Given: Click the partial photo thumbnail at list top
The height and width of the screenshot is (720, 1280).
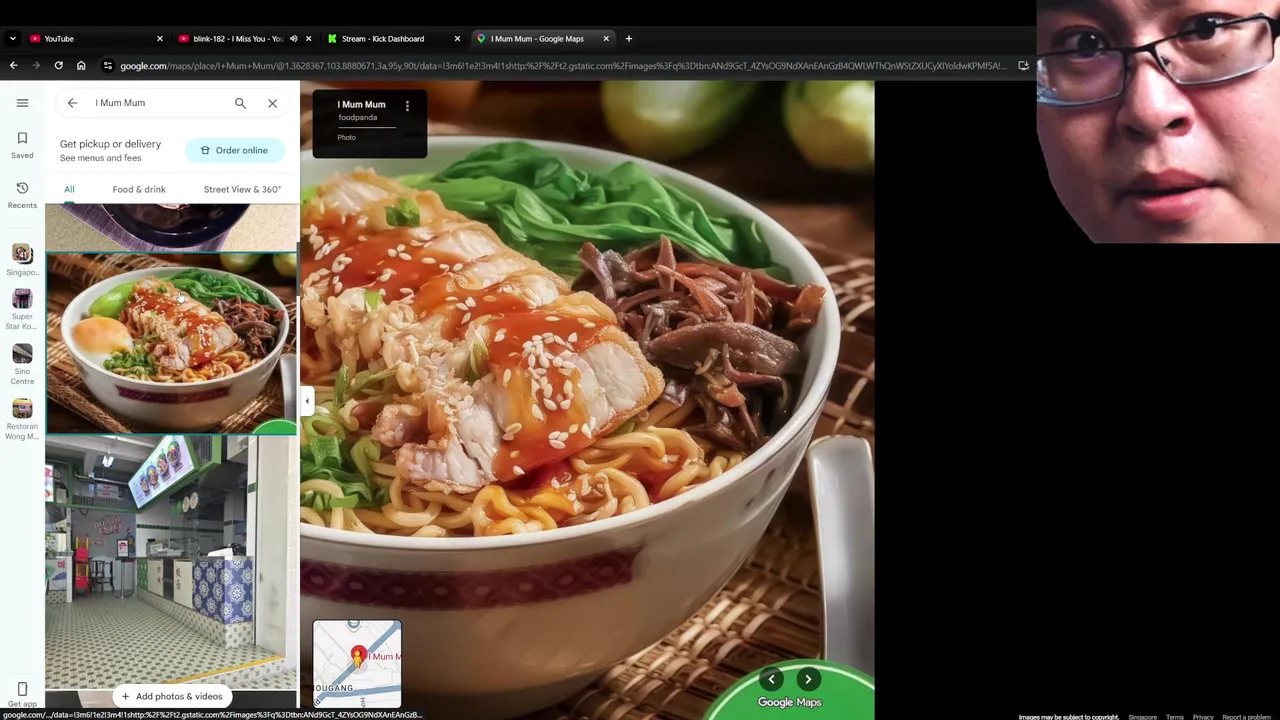Looking at the screenshot, I should click(x=171, y=227).
